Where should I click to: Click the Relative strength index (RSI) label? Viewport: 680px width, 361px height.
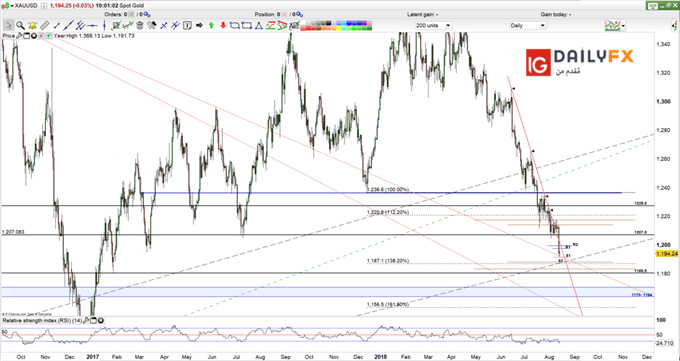tap(42, 321)
